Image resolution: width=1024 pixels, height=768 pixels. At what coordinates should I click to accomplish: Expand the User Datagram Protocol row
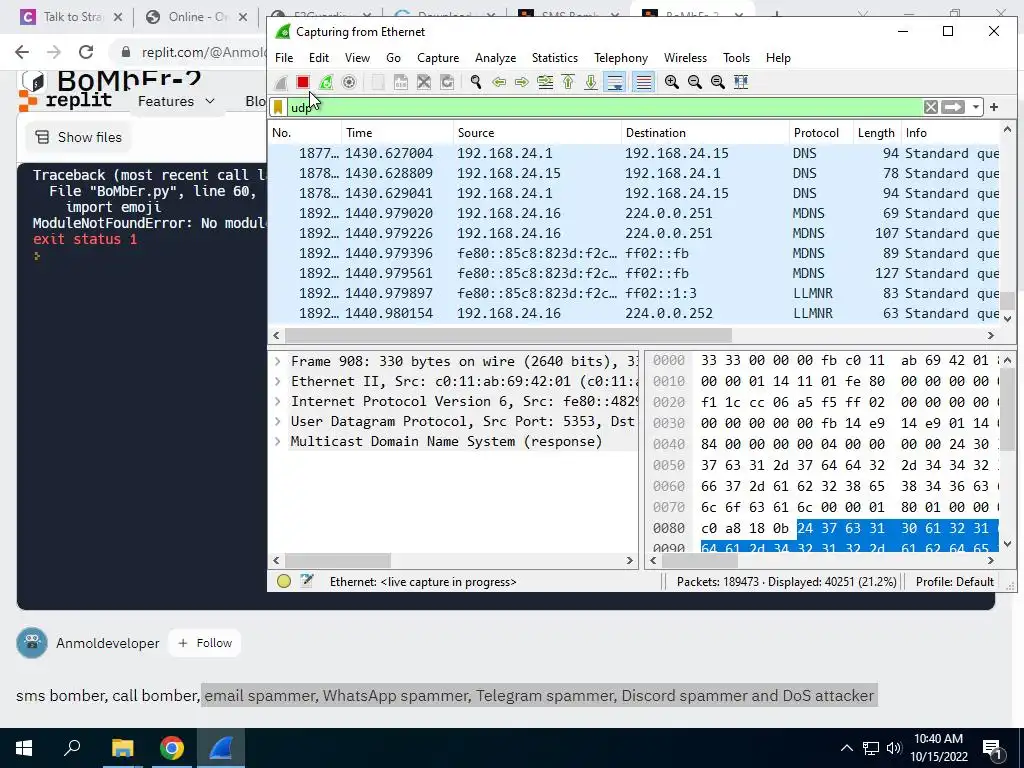(278, 422)
